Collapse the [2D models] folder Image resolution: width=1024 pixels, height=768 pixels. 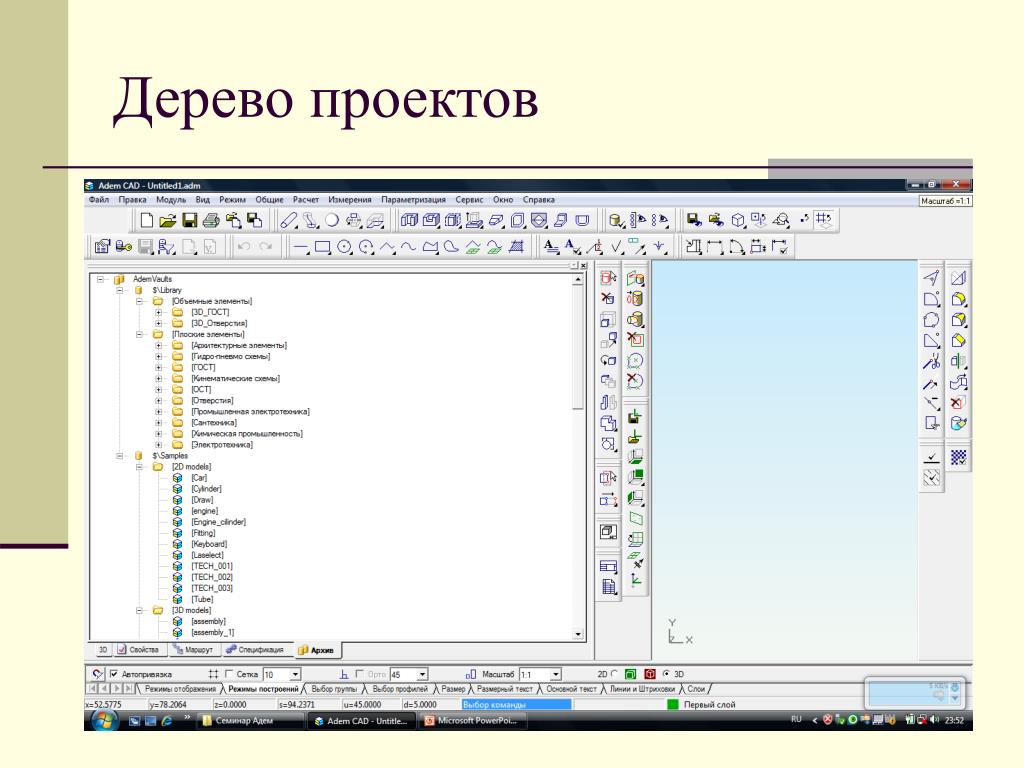coord(139,467)
